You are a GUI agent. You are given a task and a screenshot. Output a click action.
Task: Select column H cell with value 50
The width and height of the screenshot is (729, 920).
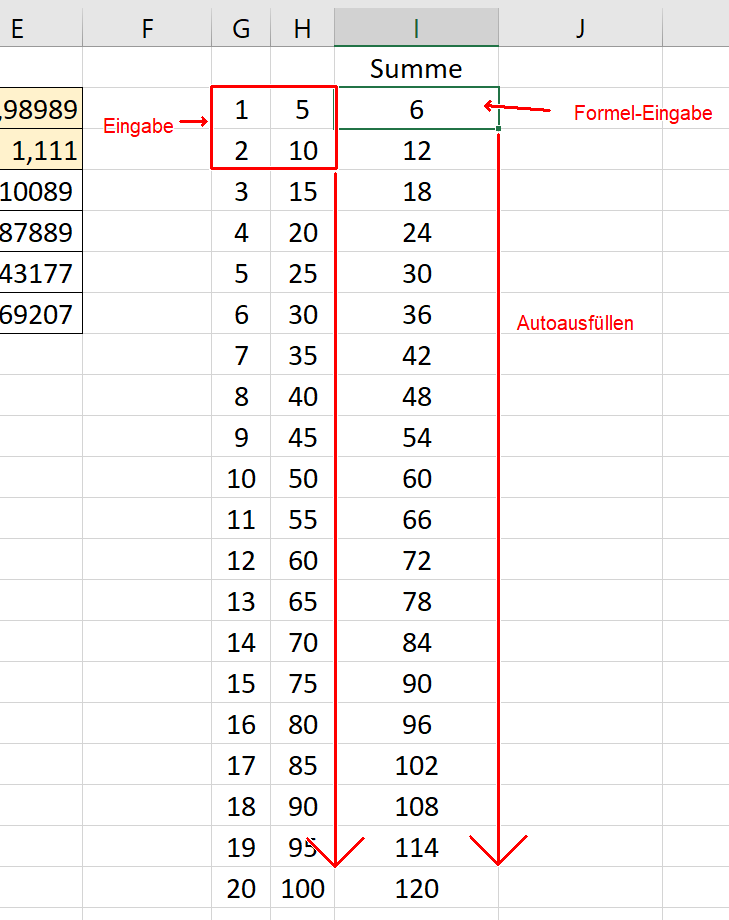(302, 479)
